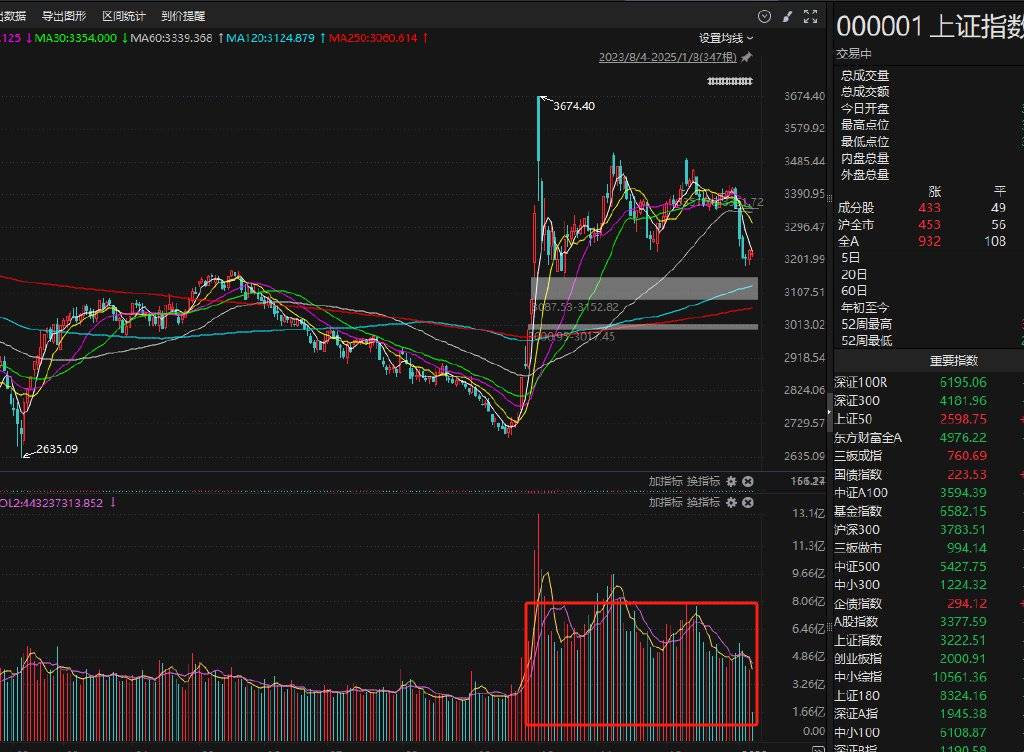Select 沪深300 in the index list

click(x=857, y=529)
